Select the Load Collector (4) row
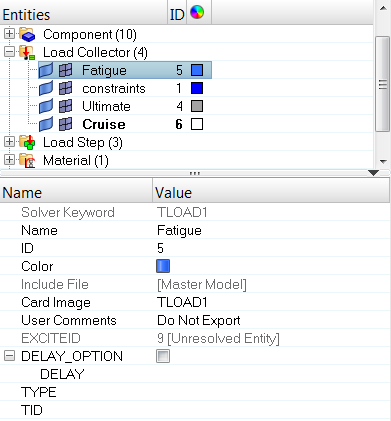The height and width of the screenshot is (421, 391). tap(95, 52)
